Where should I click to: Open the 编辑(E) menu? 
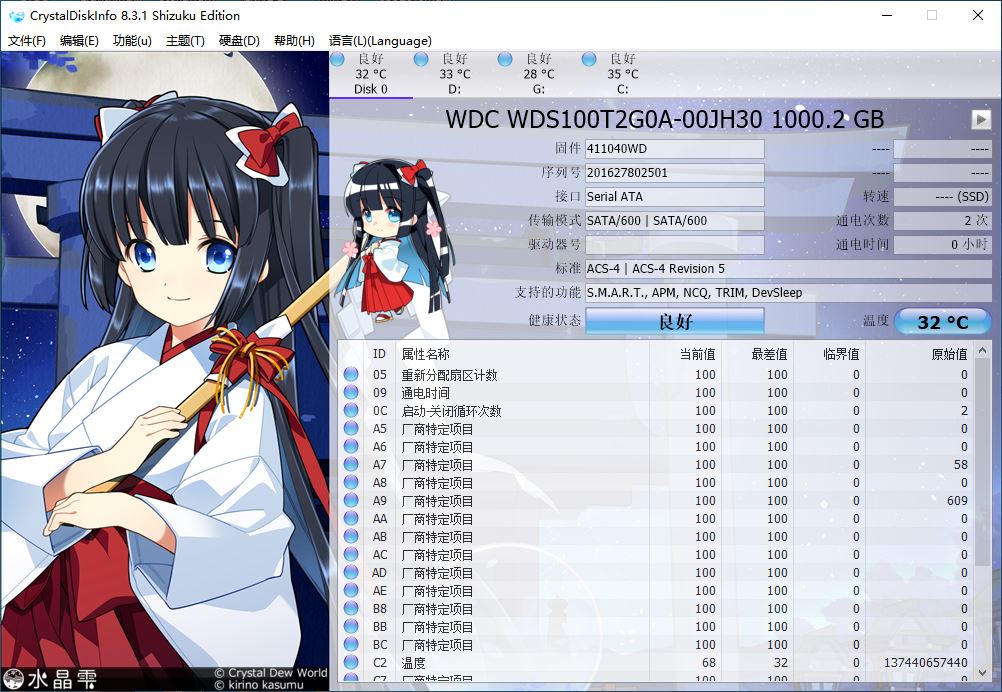[x=79, y=41]
